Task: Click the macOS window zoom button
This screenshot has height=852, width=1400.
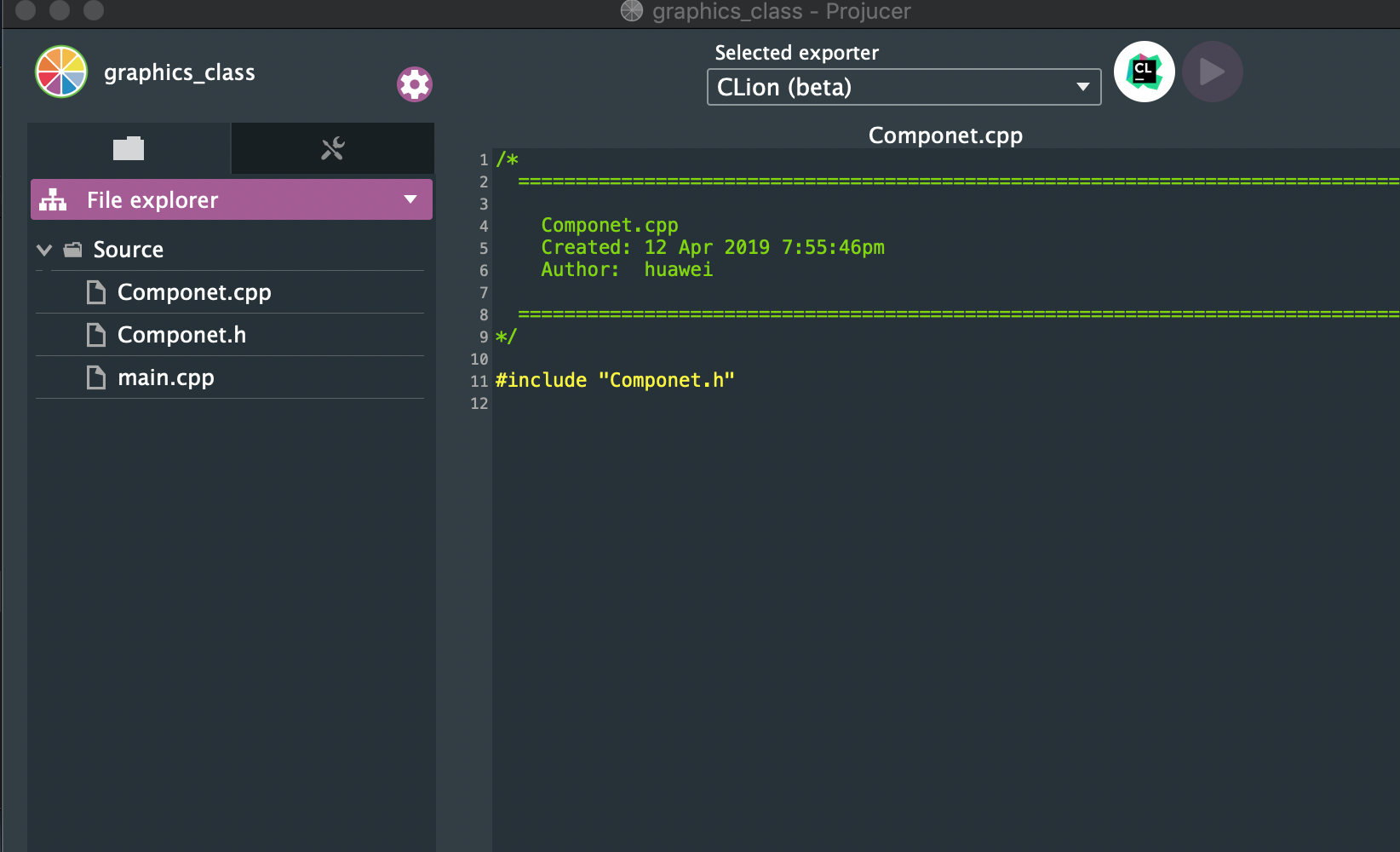Action: tap(94, 9)
